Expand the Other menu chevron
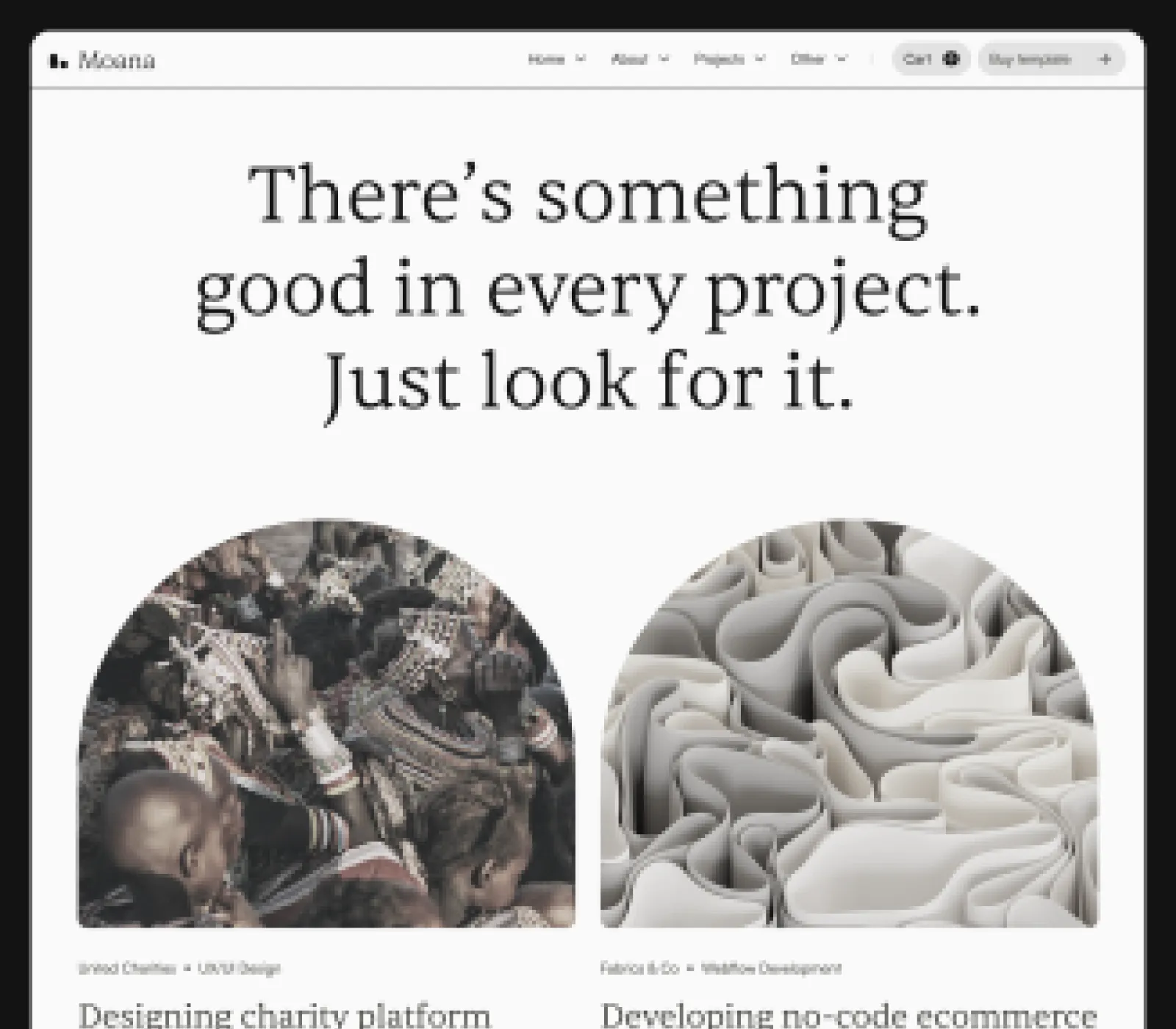The width and height of the screenshot is (1176, 1029). [x=842, y=60]
